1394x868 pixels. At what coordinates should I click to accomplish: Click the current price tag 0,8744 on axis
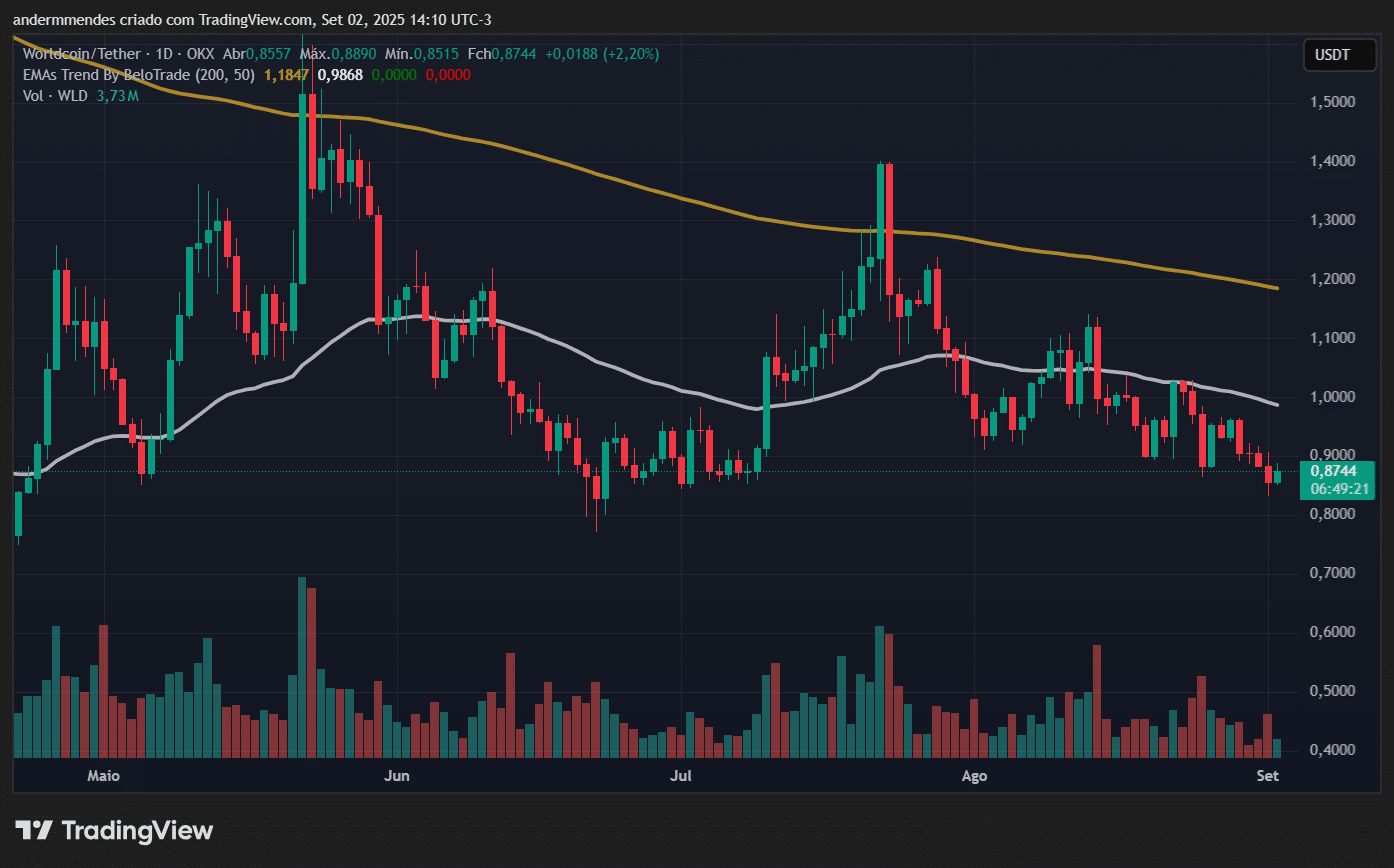coord(1334,471)
